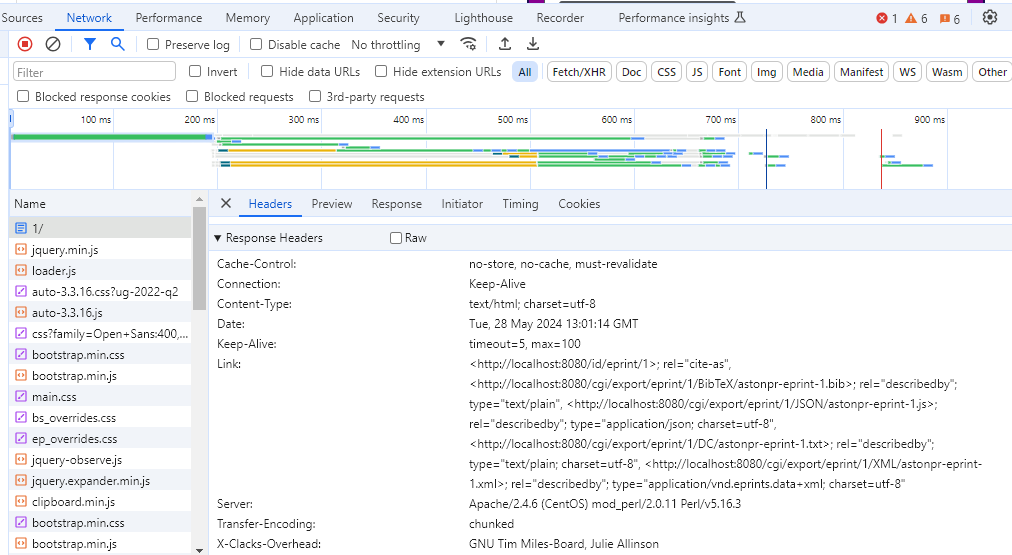Check 3rd-party requests option
Screen dimensions: 1012x555
[315, 96]
